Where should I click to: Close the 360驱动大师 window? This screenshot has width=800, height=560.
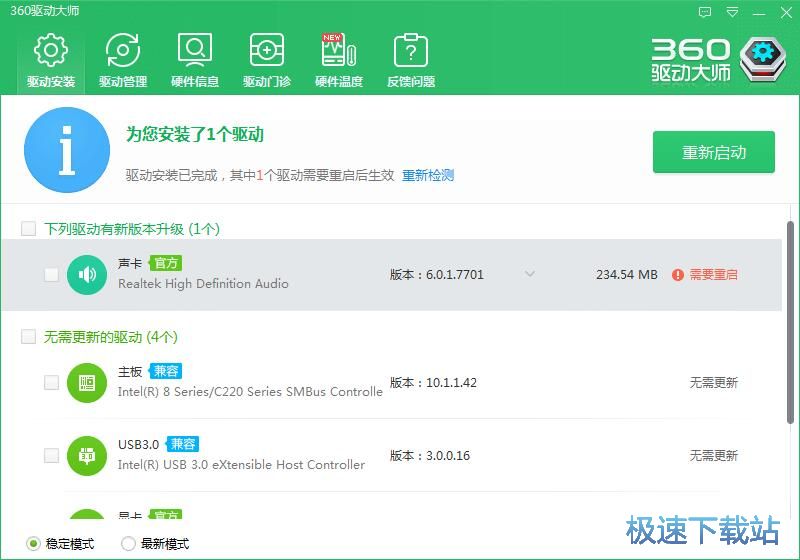(x=786, y=12)
